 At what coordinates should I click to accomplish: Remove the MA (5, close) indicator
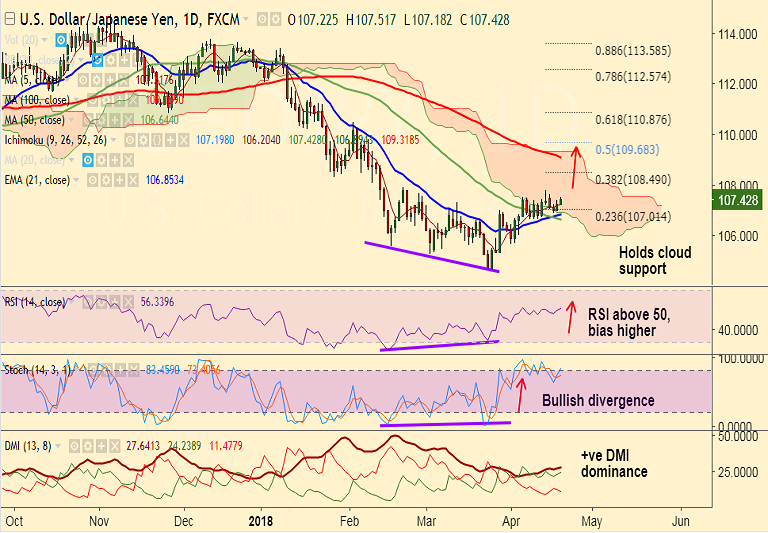123,80
